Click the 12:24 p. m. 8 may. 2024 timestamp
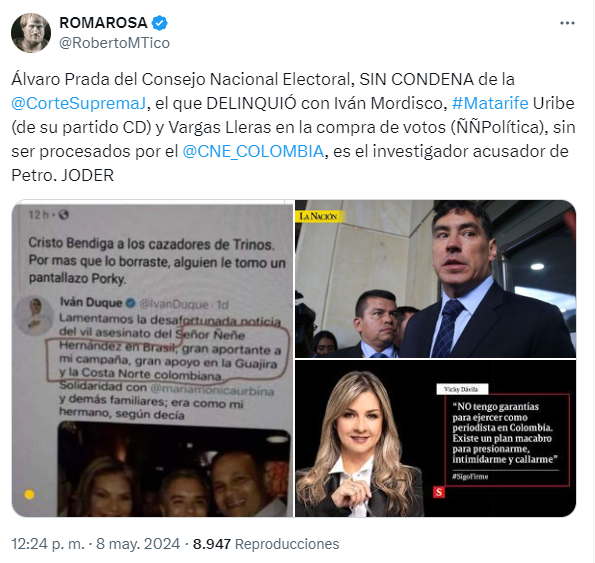Screen dimensions: 595x563 click(96, 544)
